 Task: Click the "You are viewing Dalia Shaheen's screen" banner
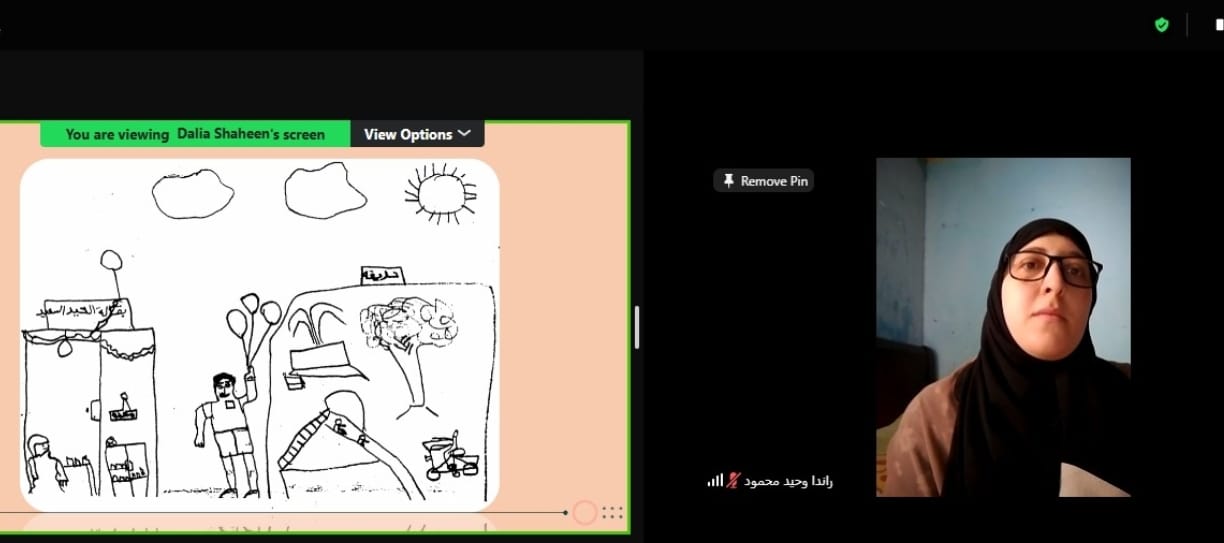pos(195,134)
